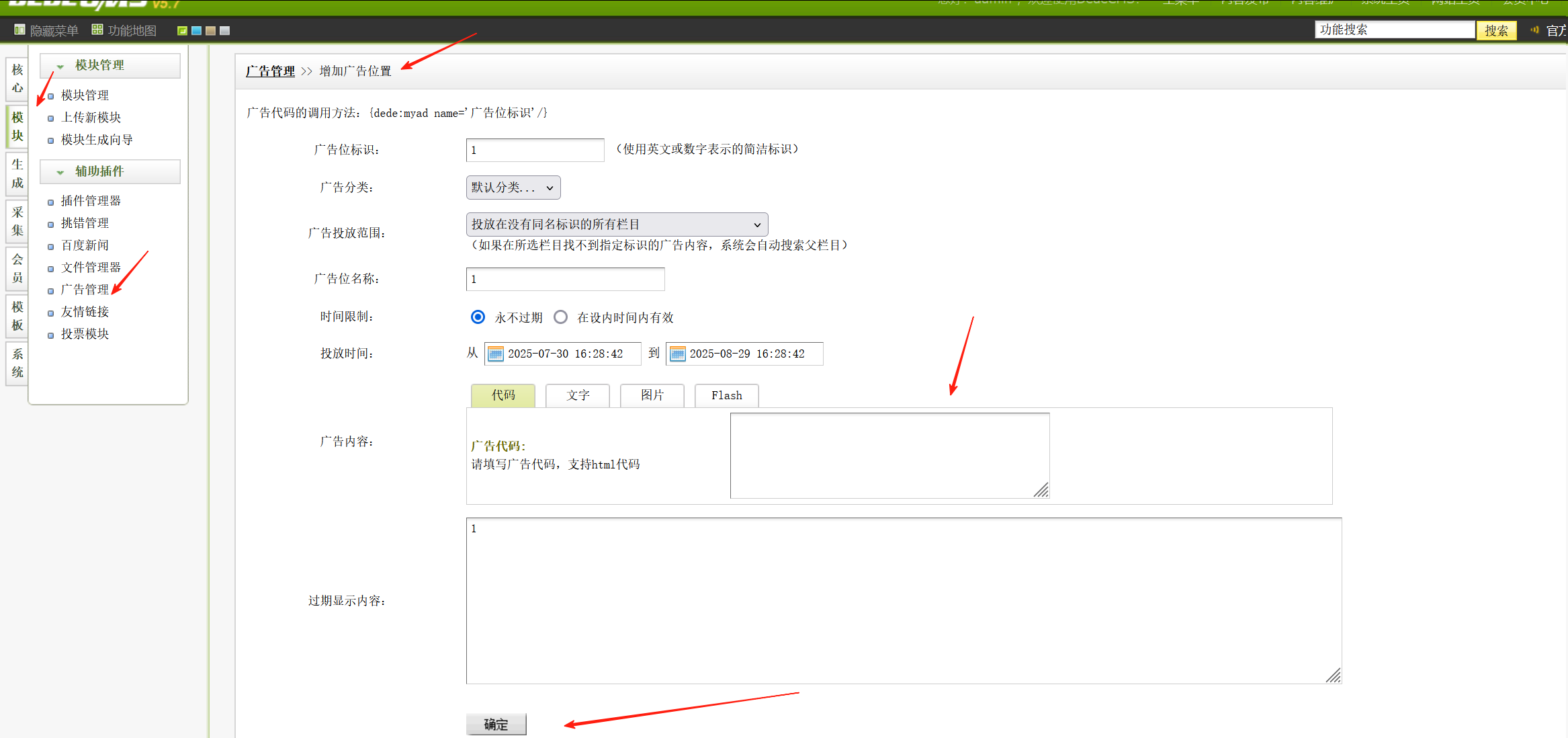This screenshot has width=1568, height=738.
Task: Click the 广告管理 breadcrumb link
Action: [270, 71]
